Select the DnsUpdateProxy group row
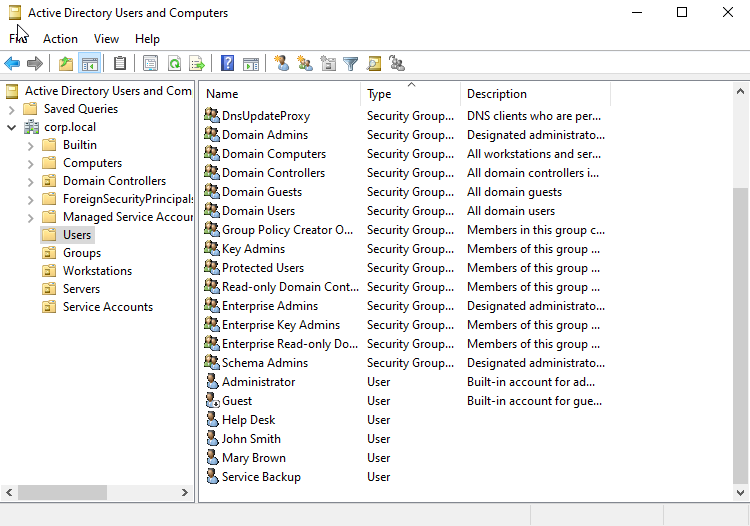 pos(407,116)
